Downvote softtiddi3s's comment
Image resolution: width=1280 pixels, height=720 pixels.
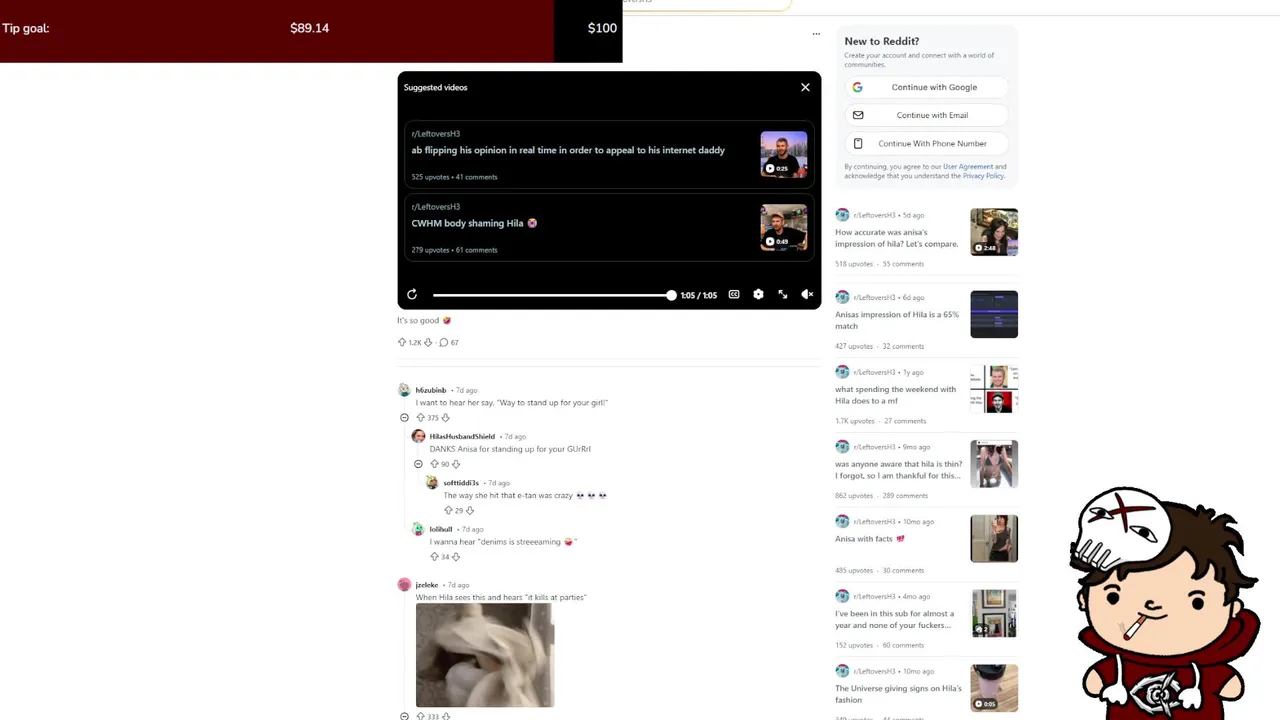470,510
